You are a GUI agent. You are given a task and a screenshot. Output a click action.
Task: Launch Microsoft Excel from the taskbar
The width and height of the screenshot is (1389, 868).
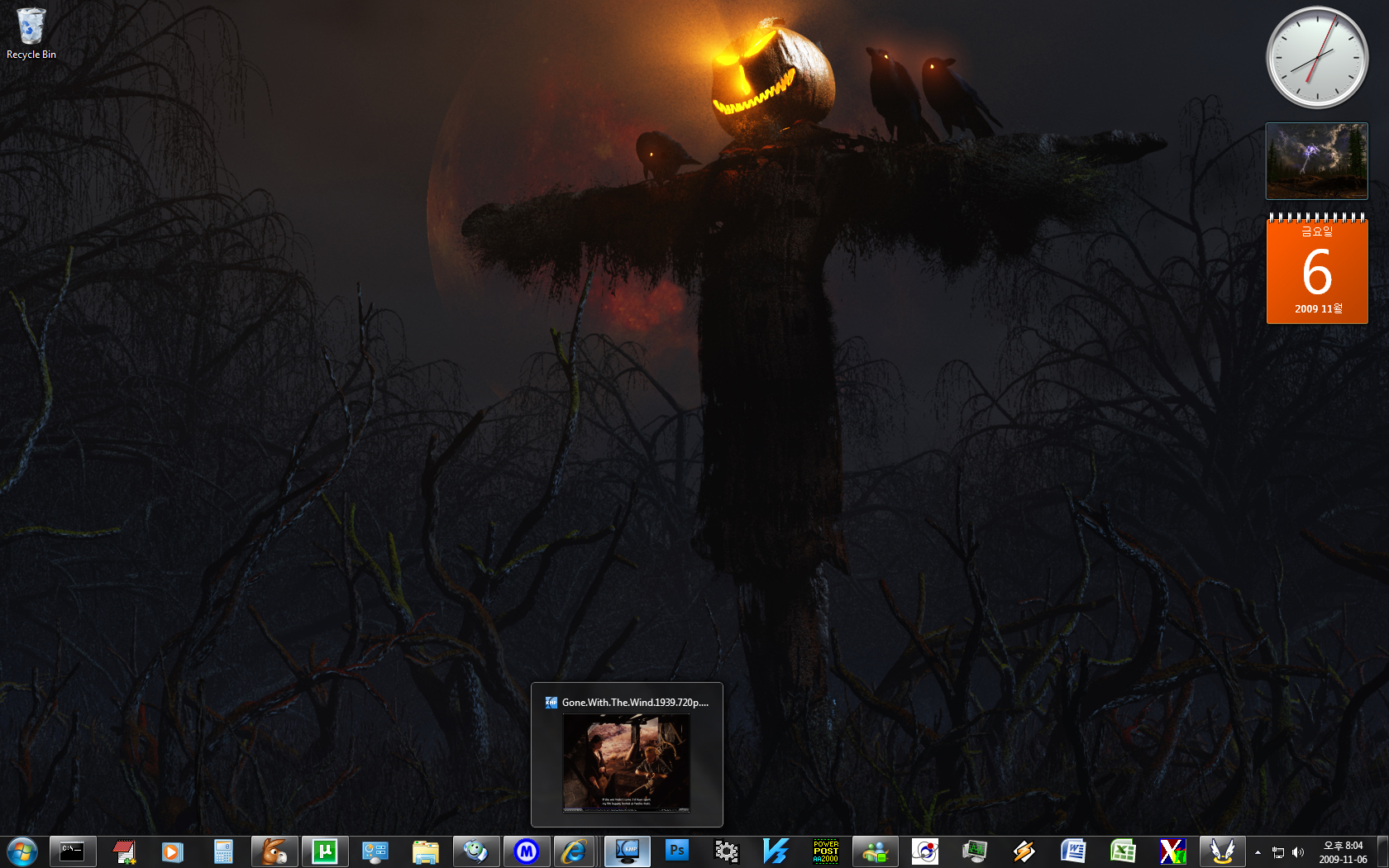point(1124,851)
